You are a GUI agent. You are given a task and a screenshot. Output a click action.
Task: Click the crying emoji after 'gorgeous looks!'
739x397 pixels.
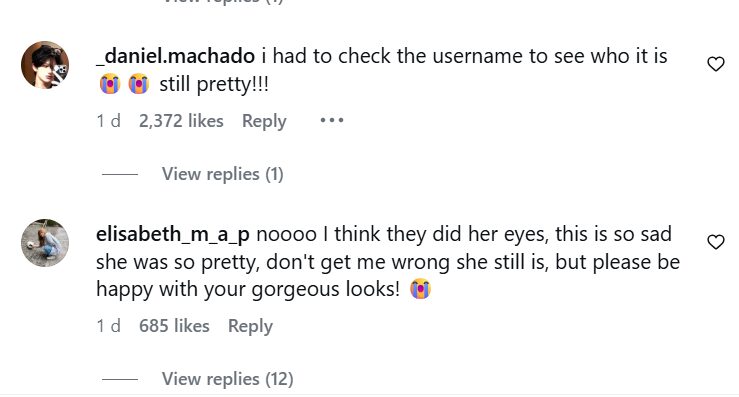tap(420, 289)
